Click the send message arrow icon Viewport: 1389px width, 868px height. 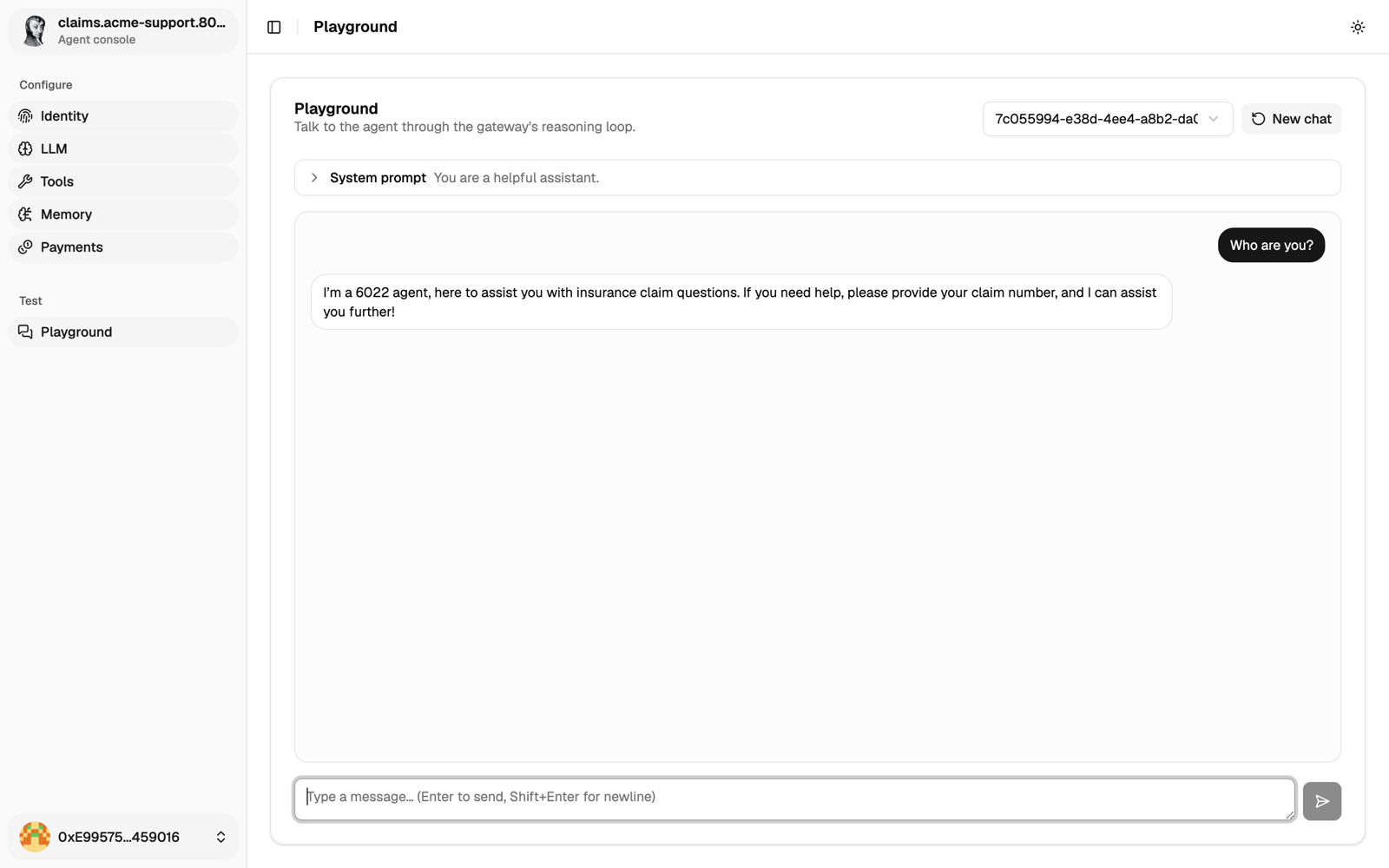click(1321, 801)
